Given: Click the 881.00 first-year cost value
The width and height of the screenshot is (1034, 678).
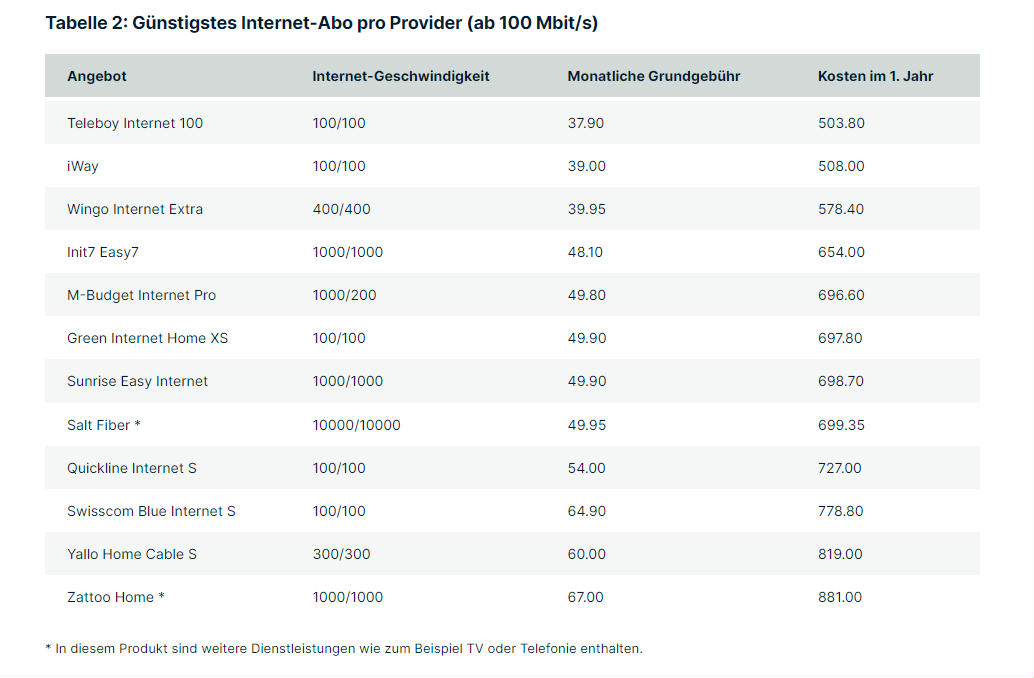Looking at the screenshot, I should (840, 597).
